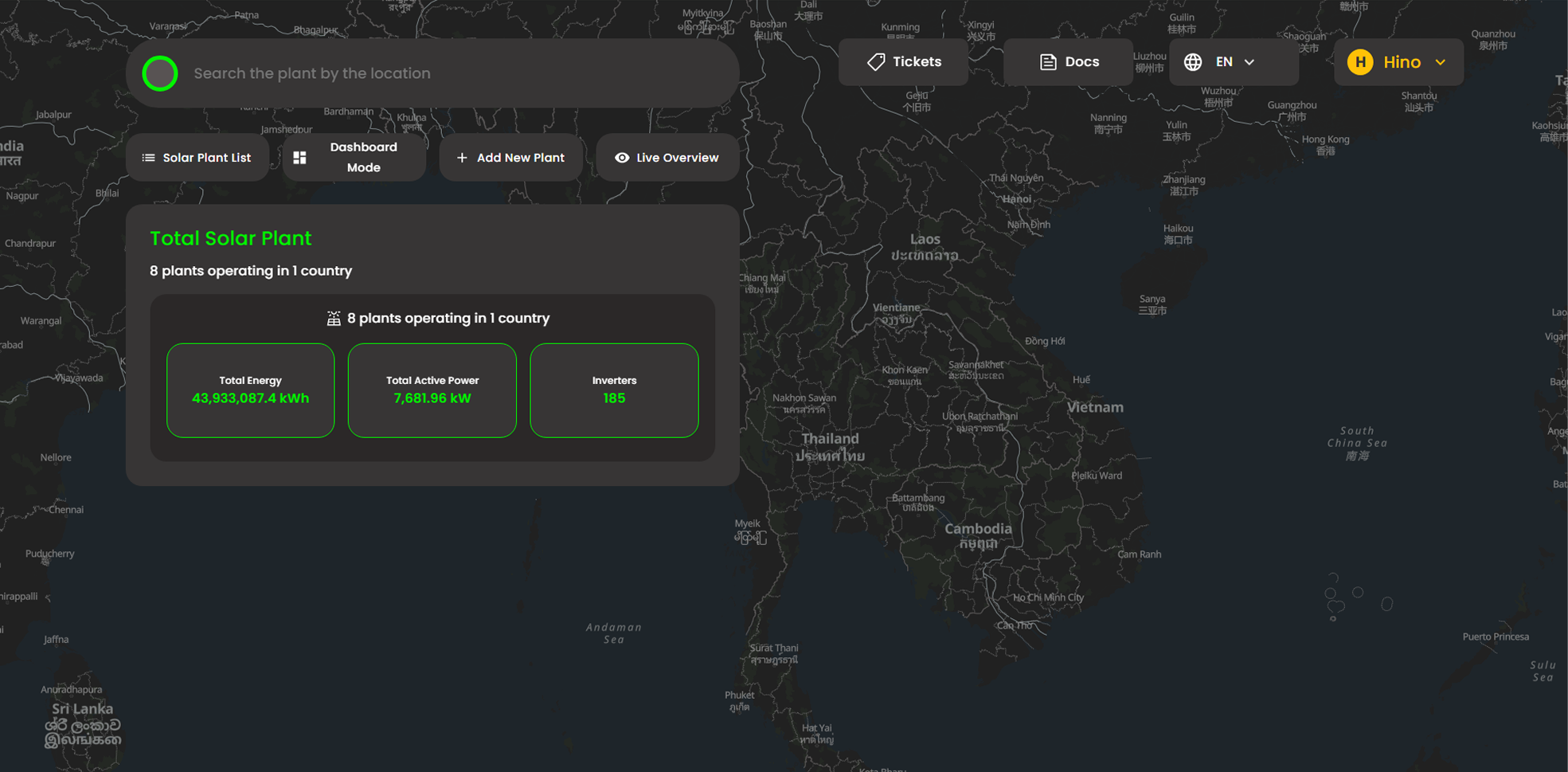Click the solar plant icon in summary header
The height and width of the screenshot is (772, 1568).
(x=334, y=319)
